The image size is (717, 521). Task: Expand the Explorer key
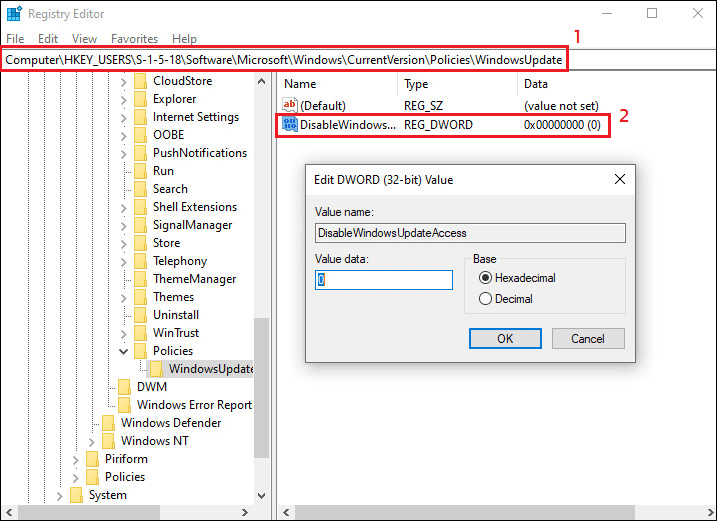point(123,100)
